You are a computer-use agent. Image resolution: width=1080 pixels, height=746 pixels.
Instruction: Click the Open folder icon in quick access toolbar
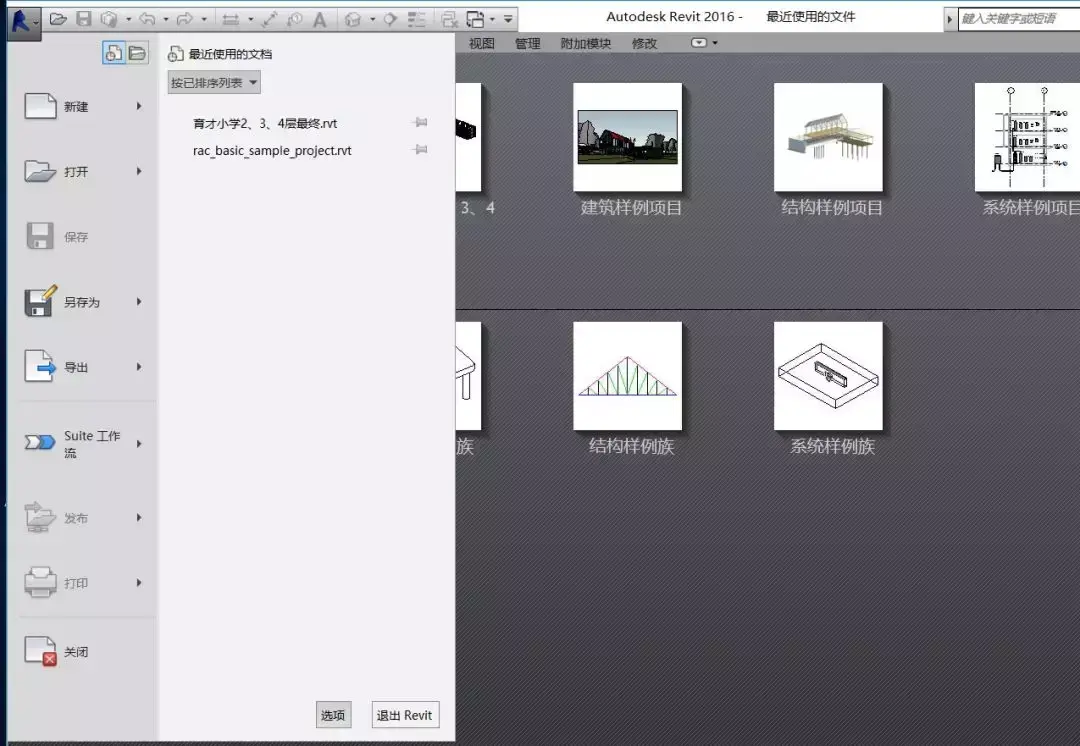pyautogui.click(x=58, y=19)
